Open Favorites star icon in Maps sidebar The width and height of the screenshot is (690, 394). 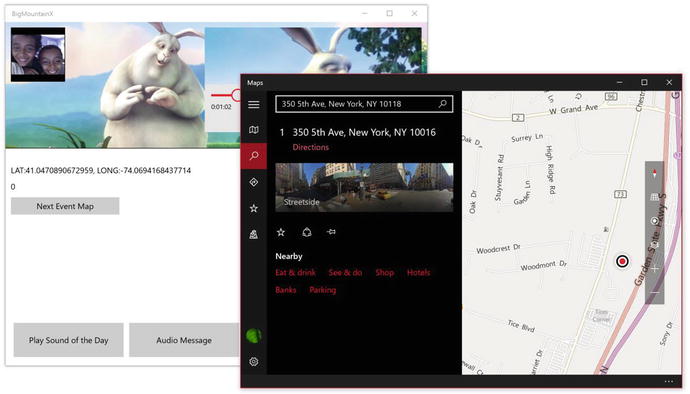[253, 208]
